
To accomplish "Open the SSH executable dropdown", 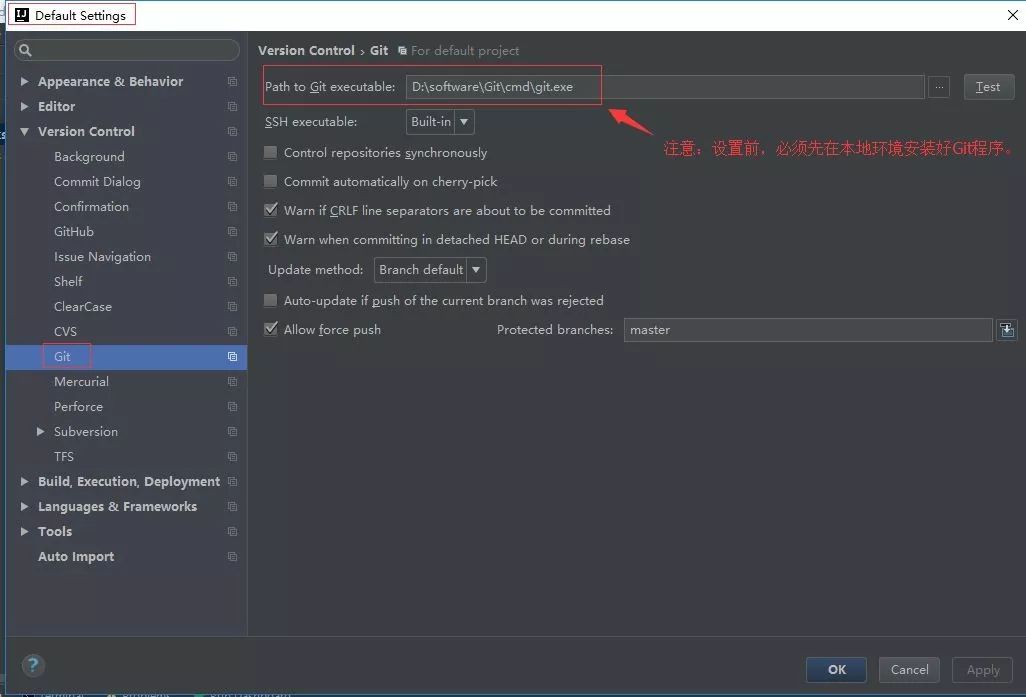I will [462, 121].
